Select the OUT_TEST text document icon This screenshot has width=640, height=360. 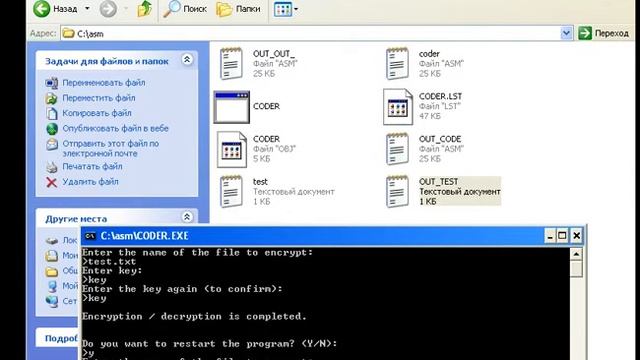pyautogui.click(x=397, y=191)
